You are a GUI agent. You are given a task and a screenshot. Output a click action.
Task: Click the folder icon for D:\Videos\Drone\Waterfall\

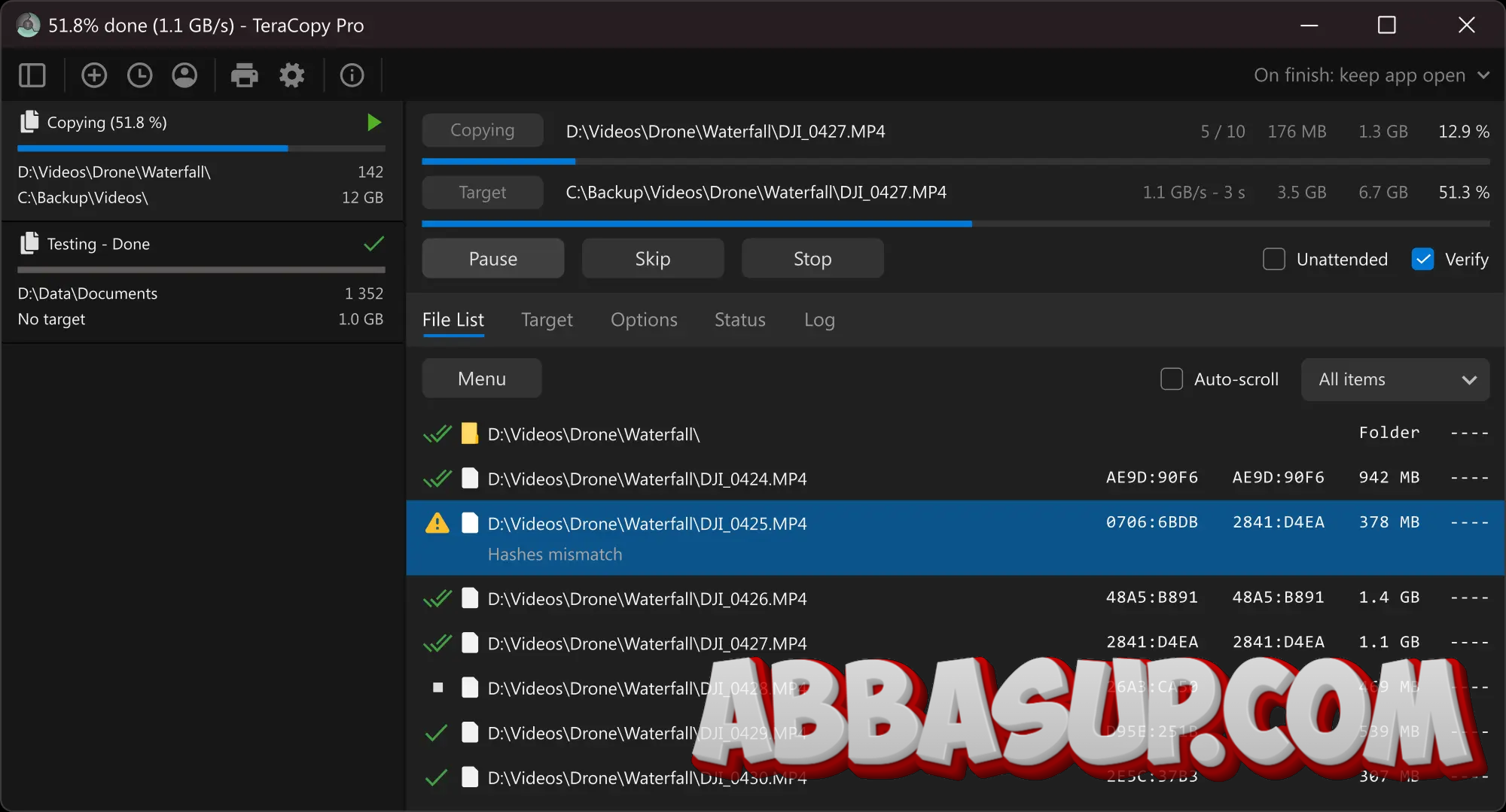coord(469,433)
